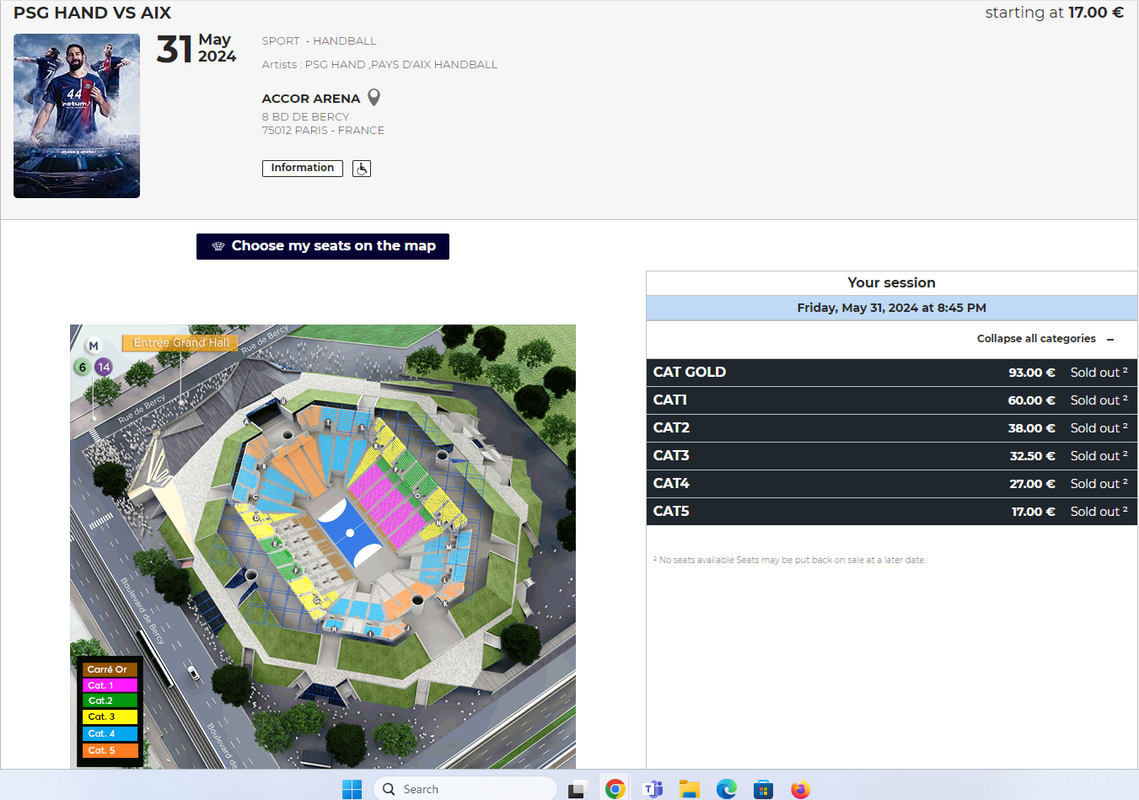Click the Cat. 5 orange legend swatch
This screenshot has height=800, width=1139.
[x=110, y=750]
